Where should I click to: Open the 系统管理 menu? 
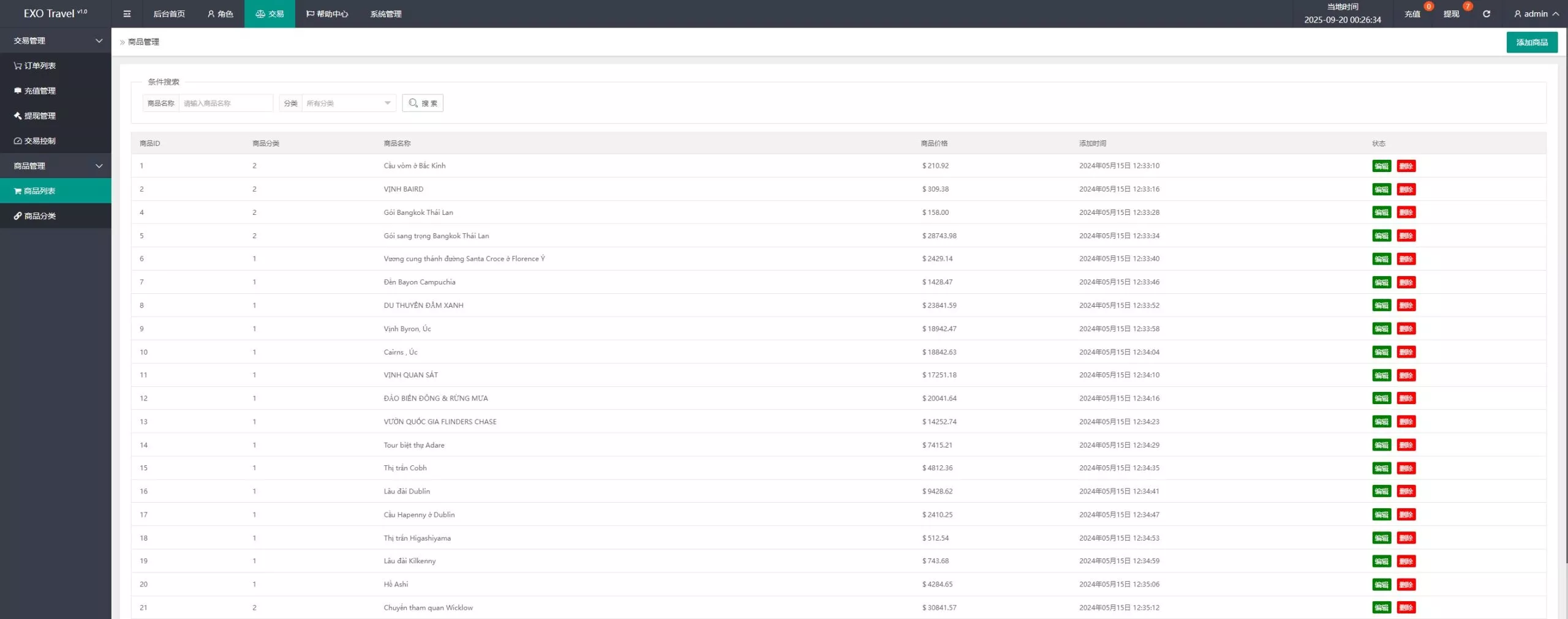[x=386, y=13]
